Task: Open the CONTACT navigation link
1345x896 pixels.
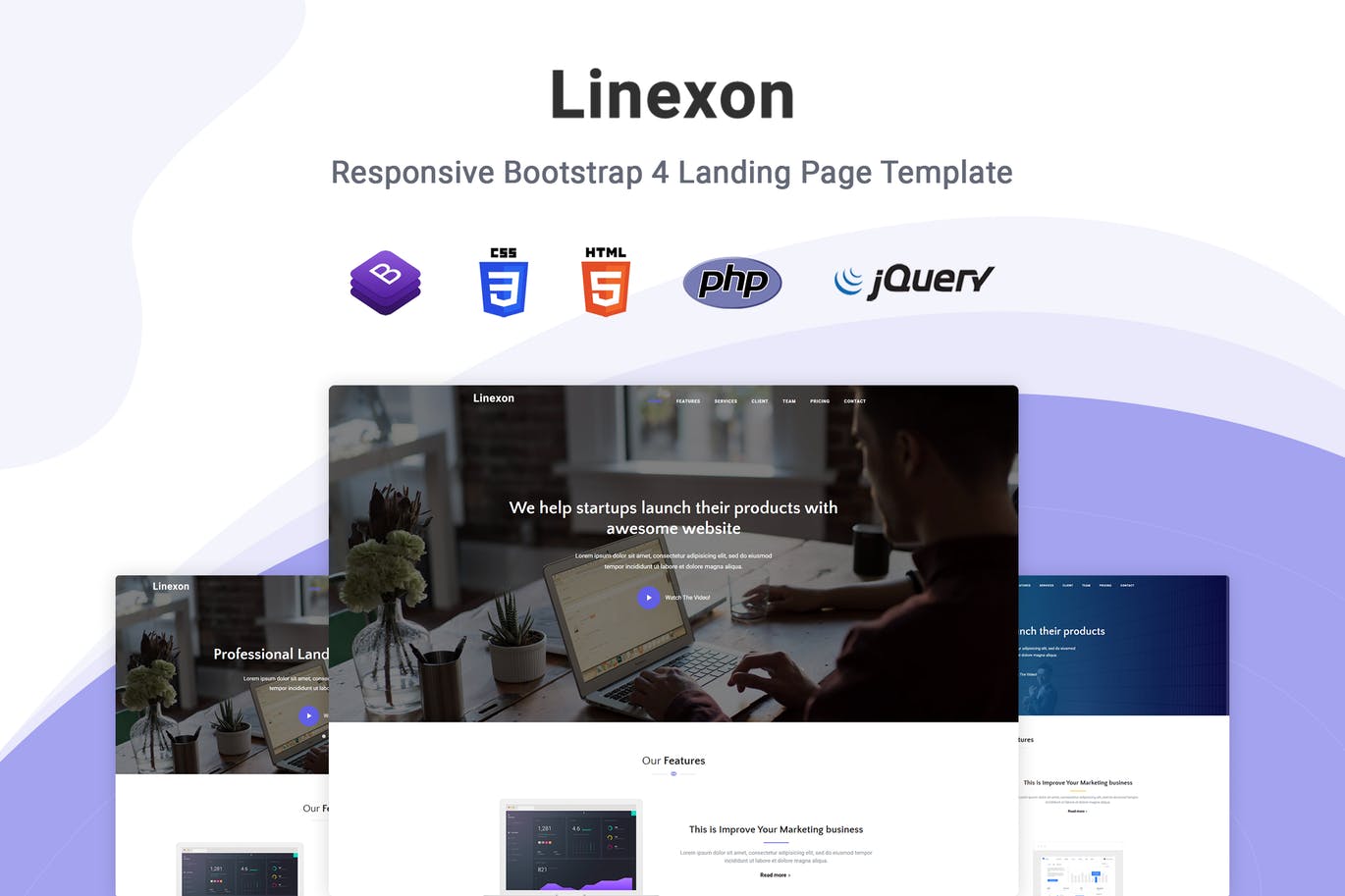Action: 854,401
